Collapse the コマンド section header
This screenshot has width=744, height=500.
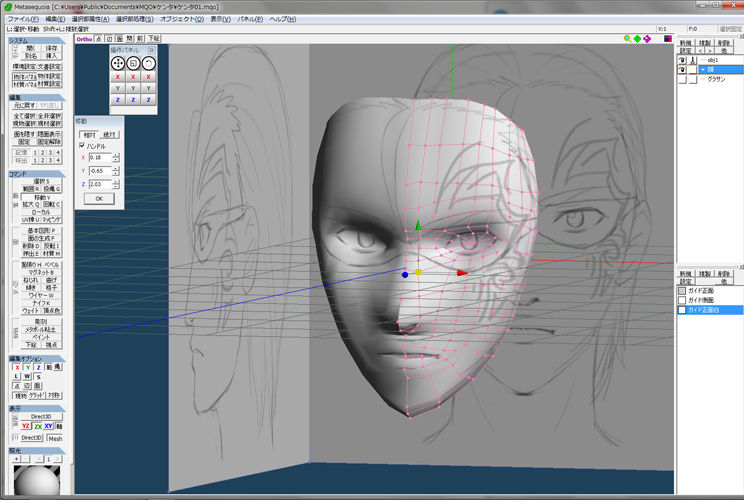coord(36,174)
